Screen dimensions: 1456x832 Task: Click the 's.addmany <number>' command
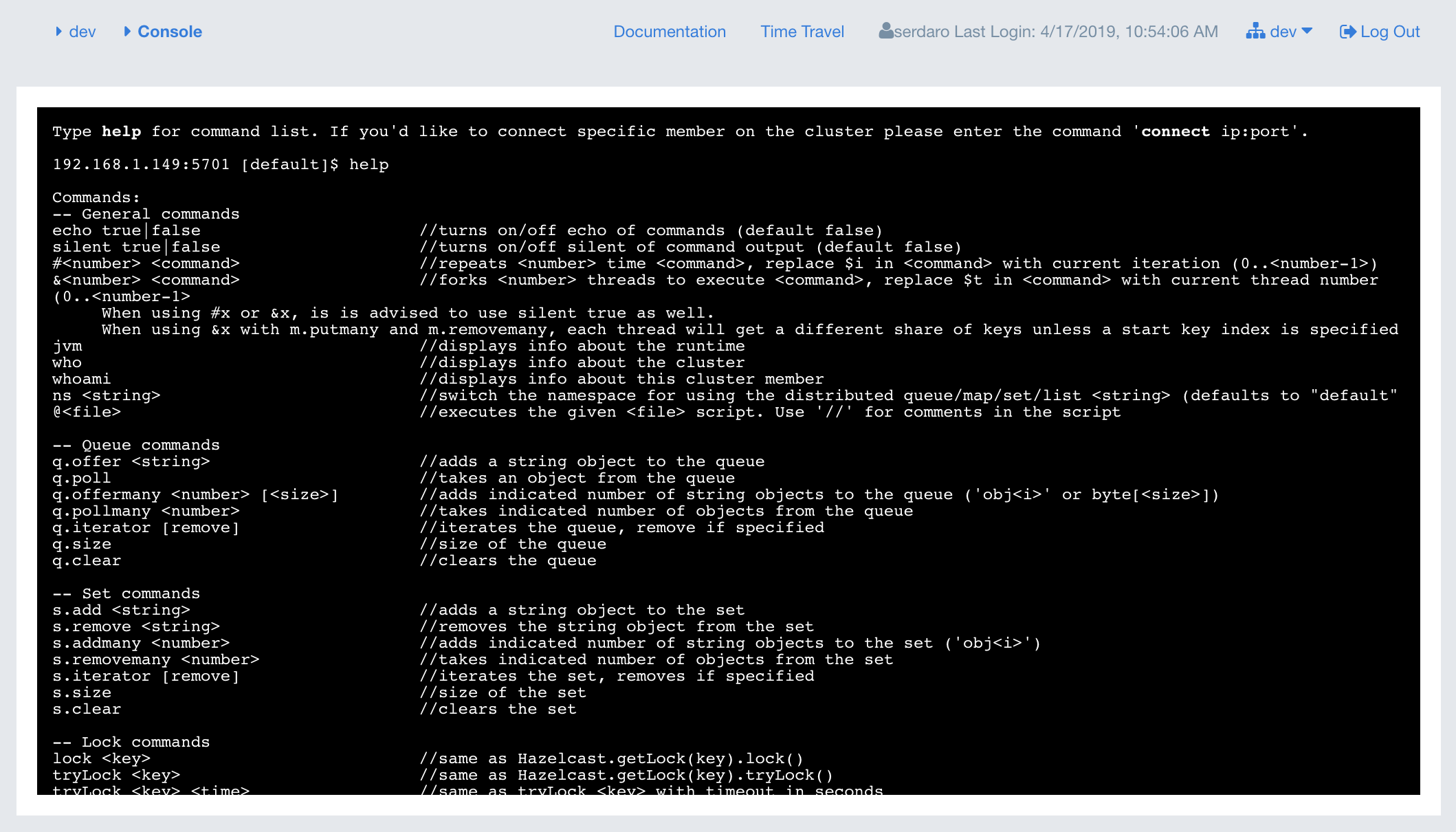pyautogui.click(x=141, y=643)
